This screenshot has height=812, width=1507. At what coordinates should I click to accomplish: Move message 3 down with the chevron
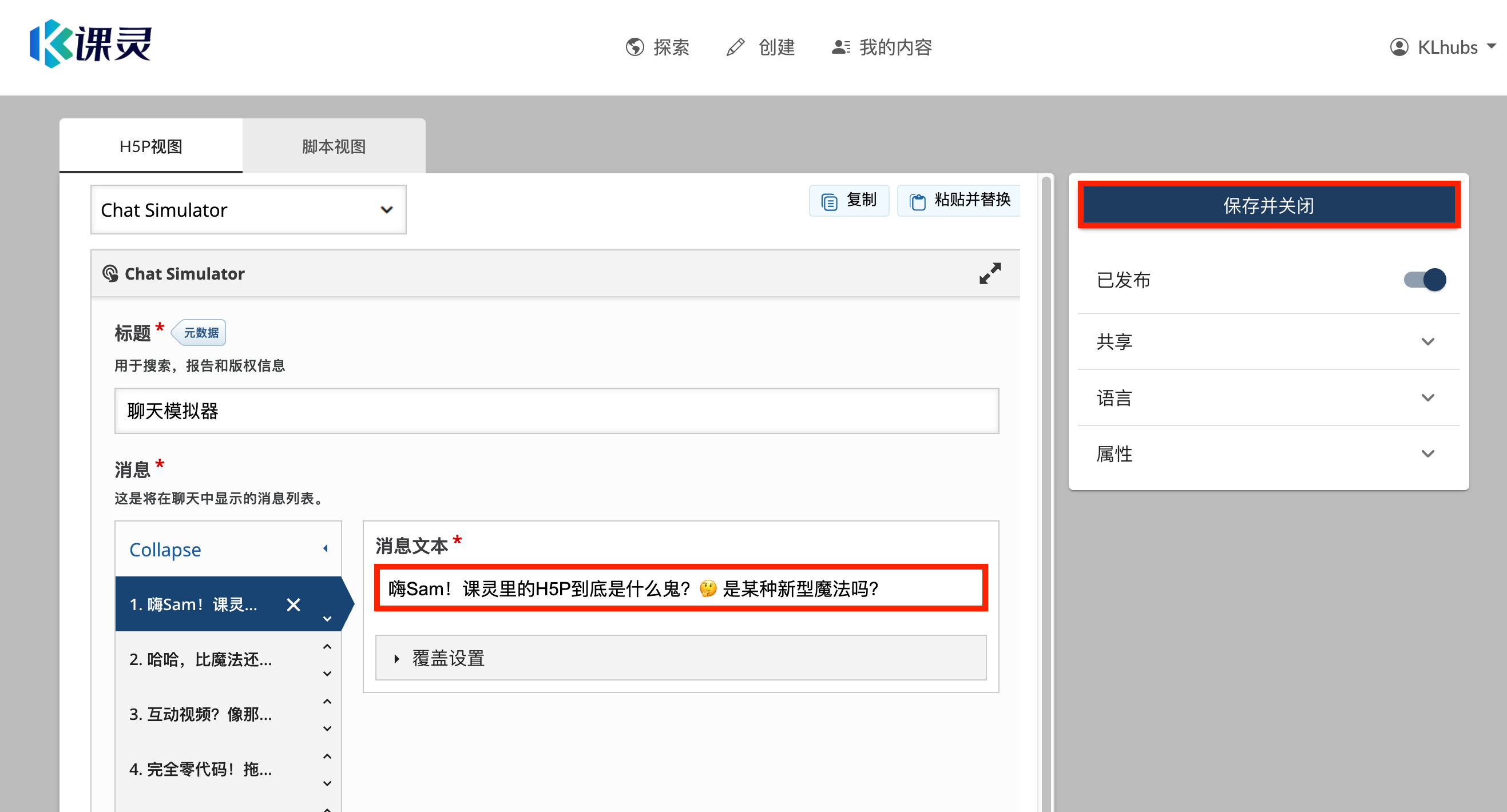(x=327, y=728)
